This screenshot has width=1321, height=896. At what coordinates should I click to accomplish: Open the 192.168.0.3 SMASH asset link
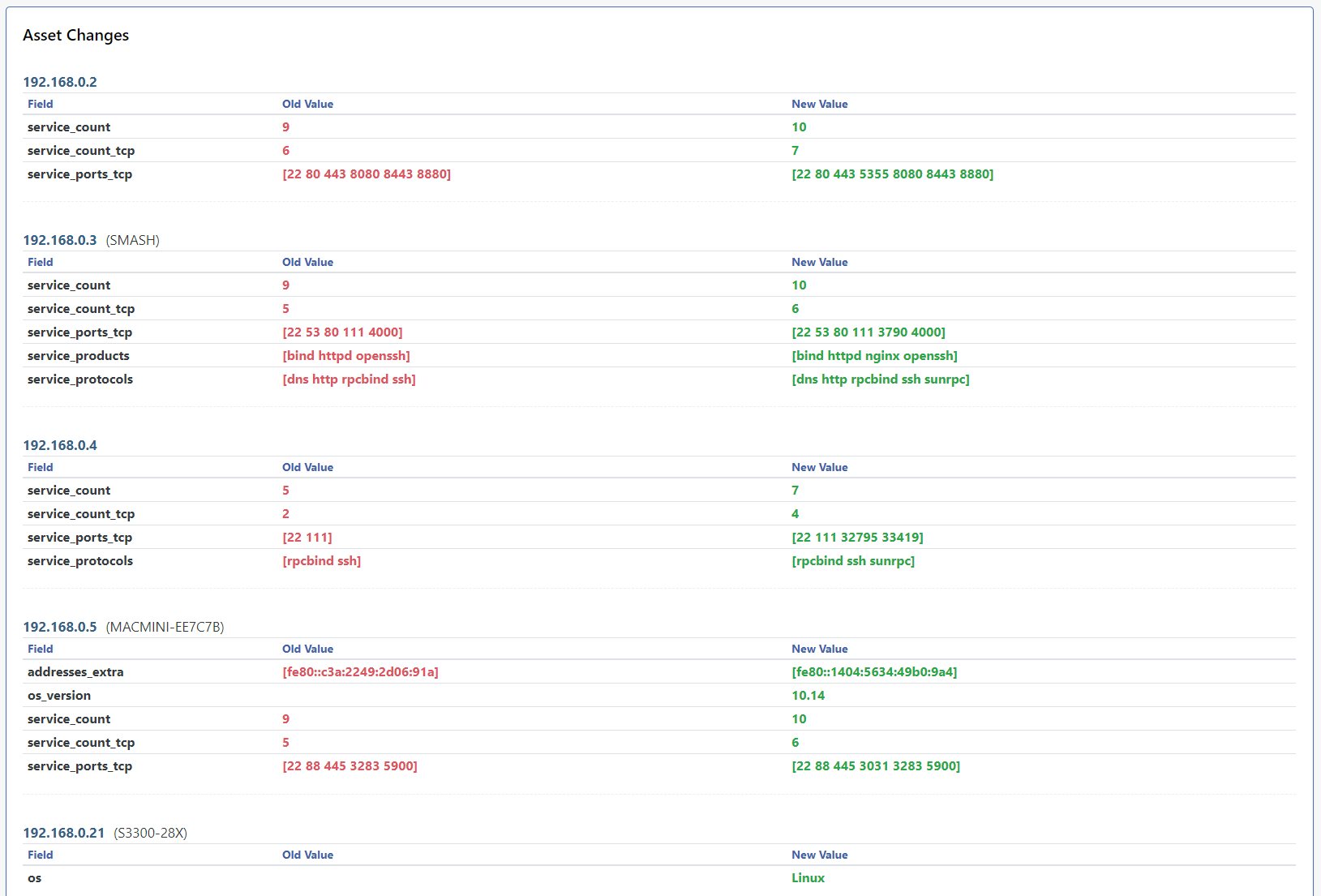coord(60,240)
